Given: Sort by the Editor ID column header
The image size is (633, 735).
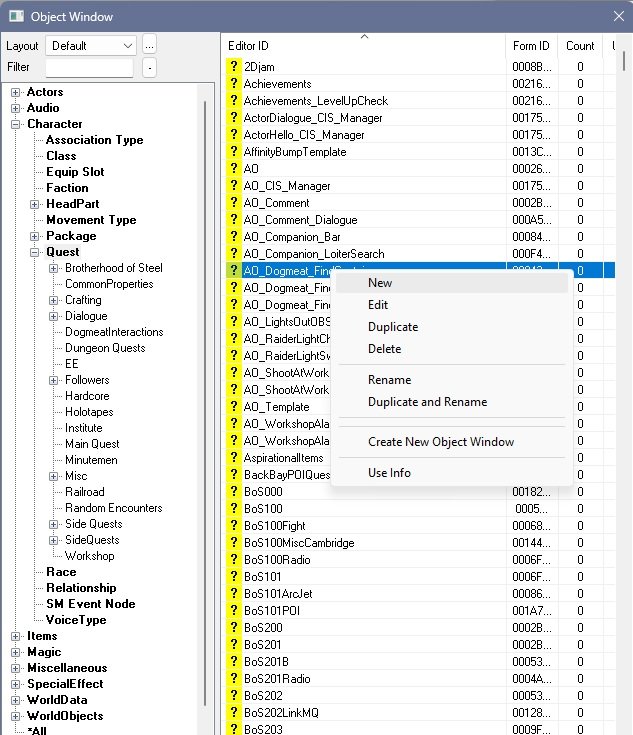Looking at the screenshot, I should tap(363, 45).
